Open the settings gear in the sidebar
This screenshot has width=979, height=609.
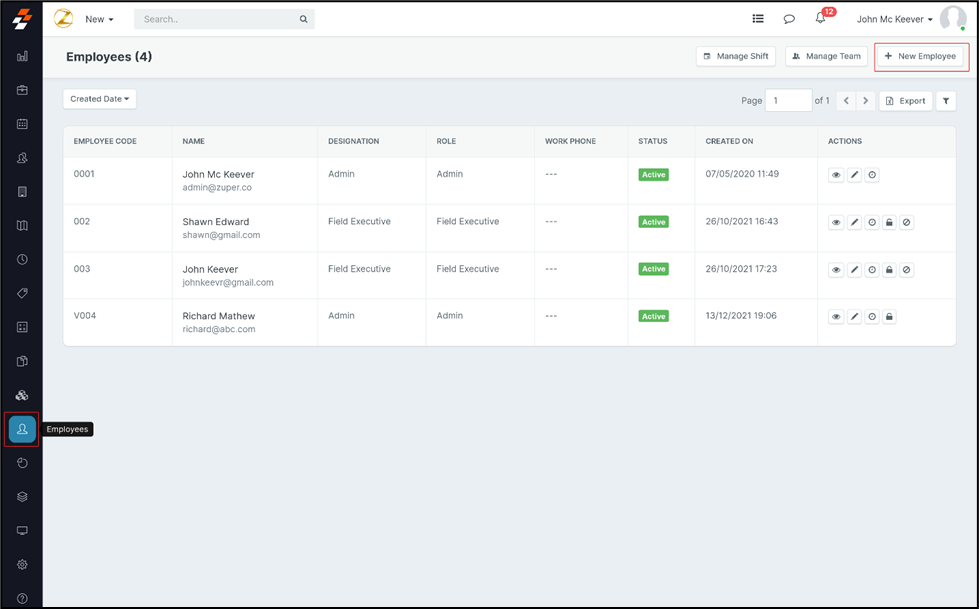(22, 564)
